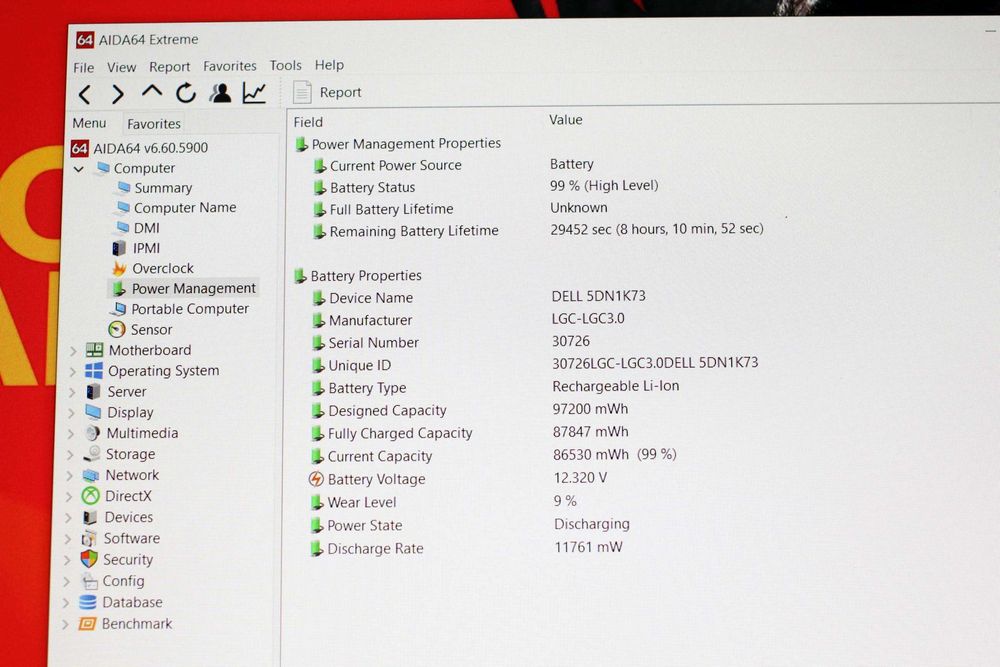Open the Help menu
The width and height of the screenshot is (1000, 667).
point(329,64)
